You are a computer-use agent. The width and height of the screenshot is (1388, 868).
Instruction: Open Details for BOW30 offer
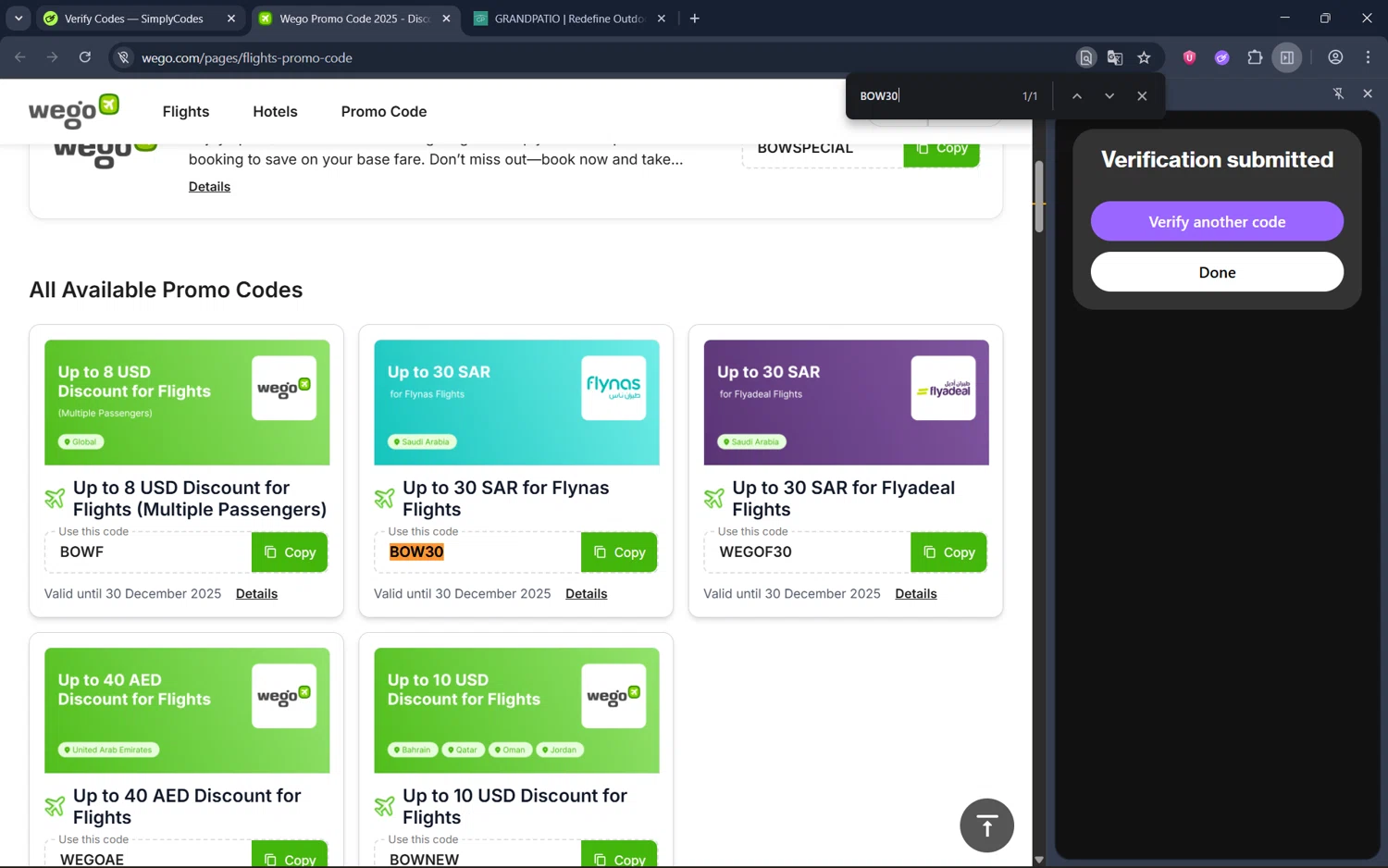pyautogui.click(x=587, y=594)
